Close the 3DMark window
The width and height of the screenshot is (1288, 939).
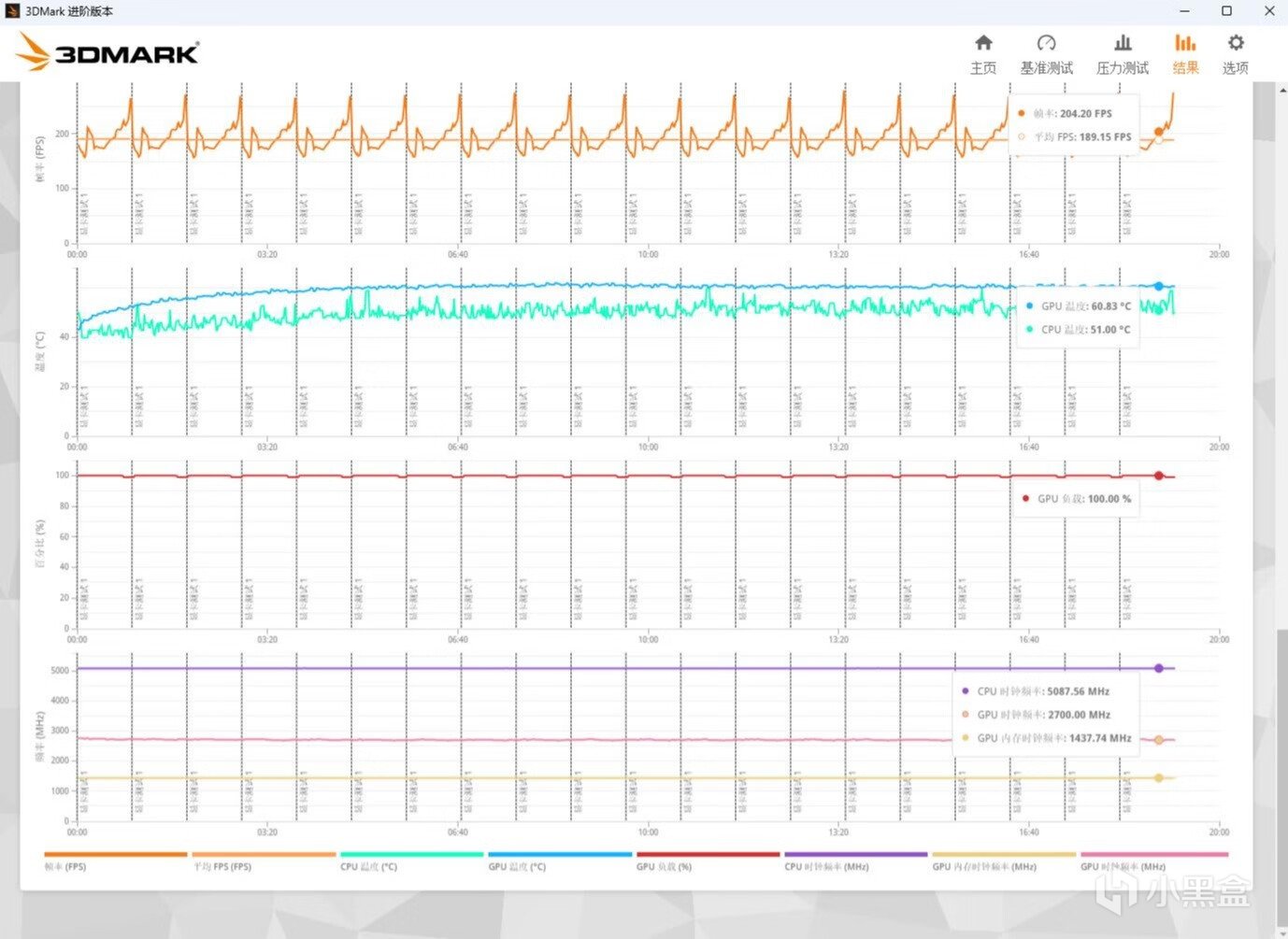coord(1269,11)
